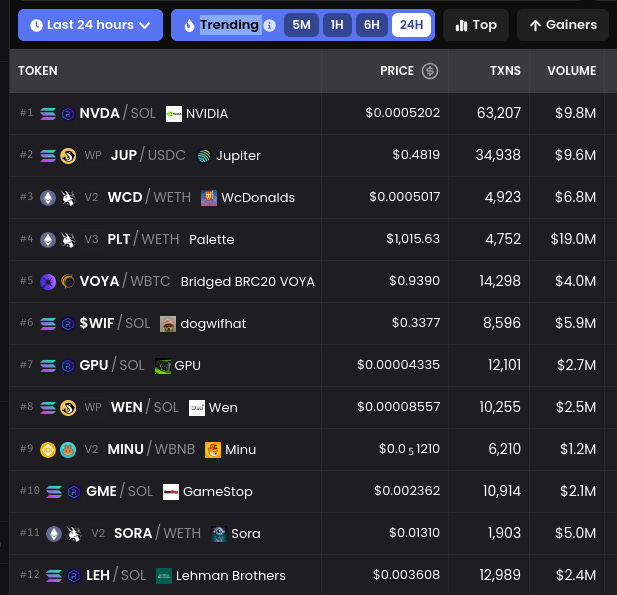
Task: Select the 24H trending timeframe
Action: point(411,25)
